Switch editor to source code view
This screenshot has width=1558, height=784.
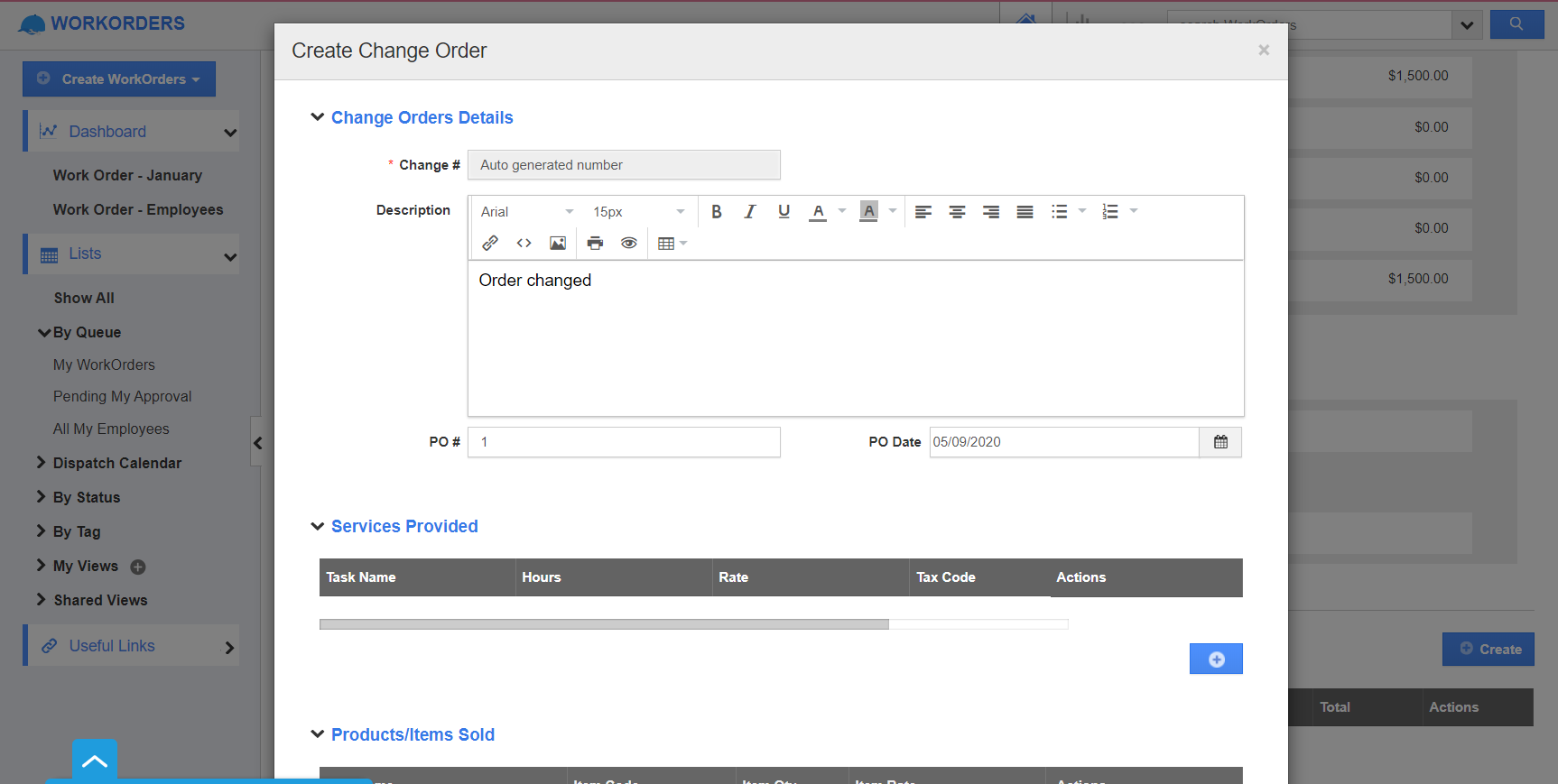point(524,243)
